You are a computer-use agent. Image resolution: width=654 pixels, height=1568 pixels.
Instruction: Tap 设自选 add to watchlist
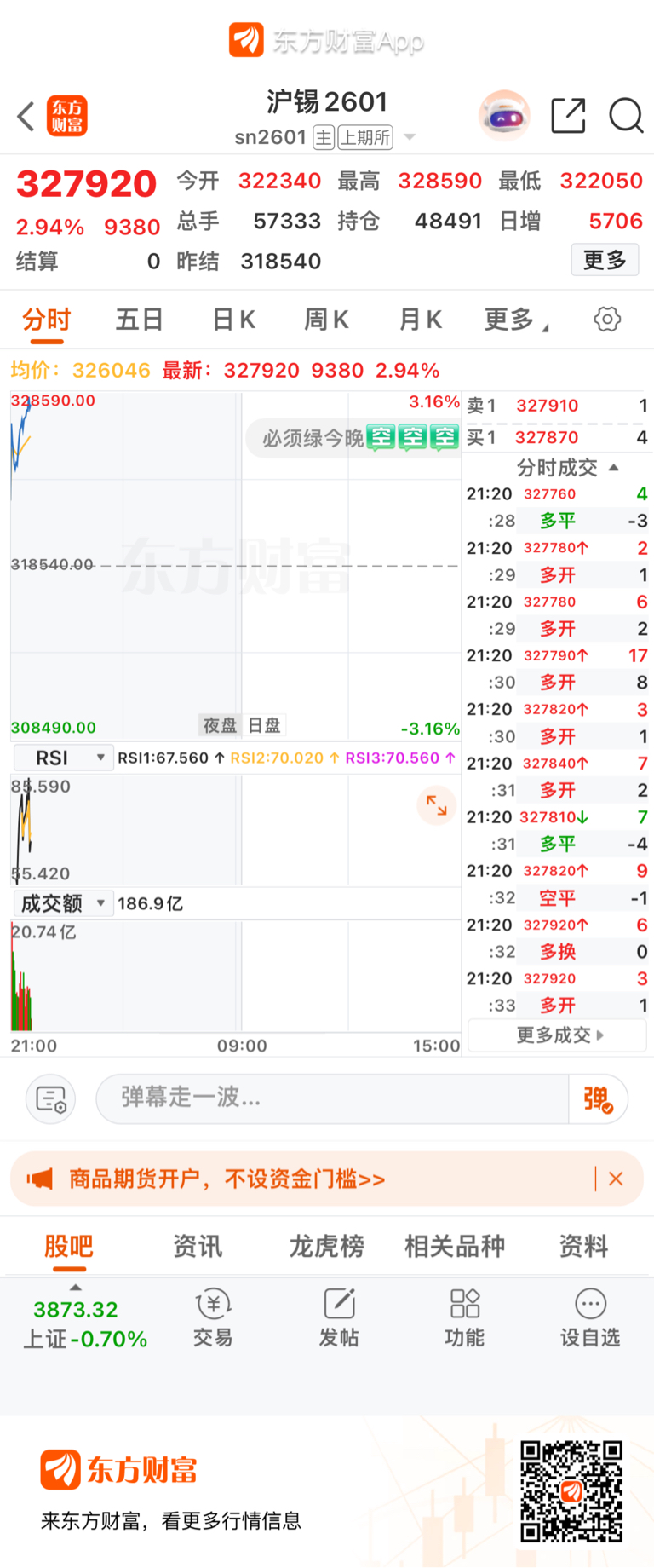[x=590, y=1317]
